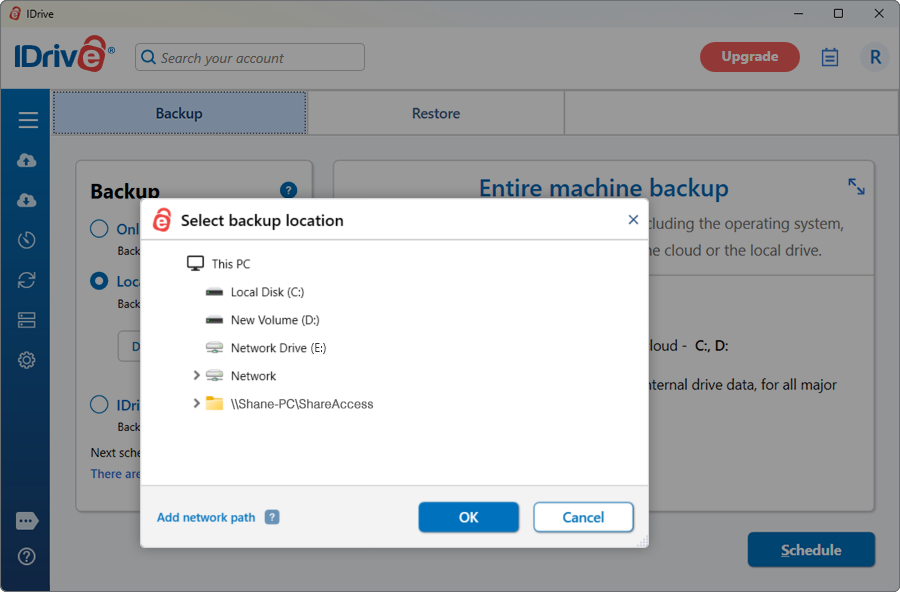Open the R account avatar

[875, 57]
